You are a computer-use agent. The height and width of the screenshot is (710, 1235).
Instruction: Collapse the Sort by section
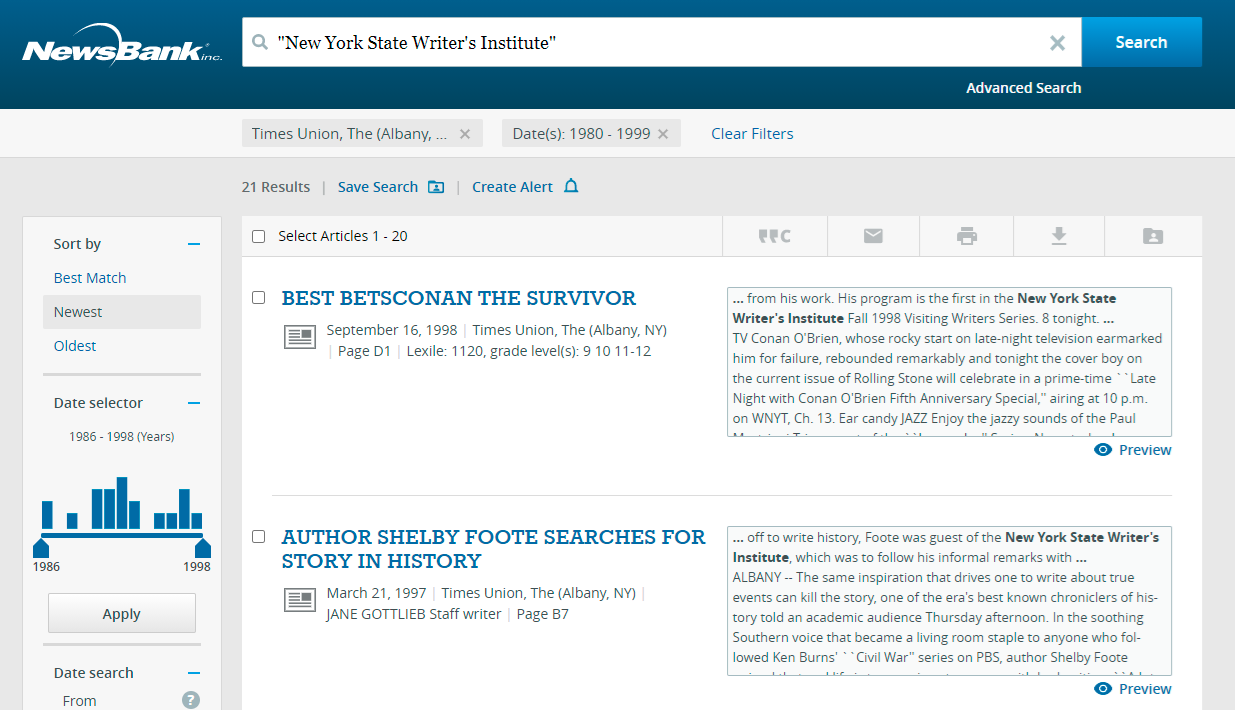coord(194,244)
